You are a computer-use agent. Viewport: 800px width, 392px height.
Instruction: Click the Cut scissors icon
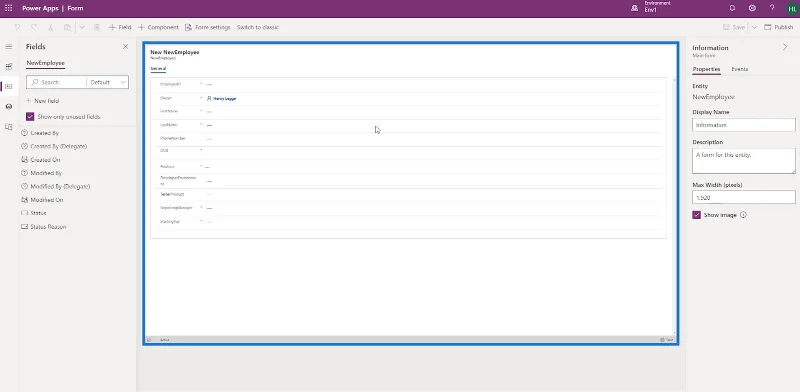click(51, 28)
